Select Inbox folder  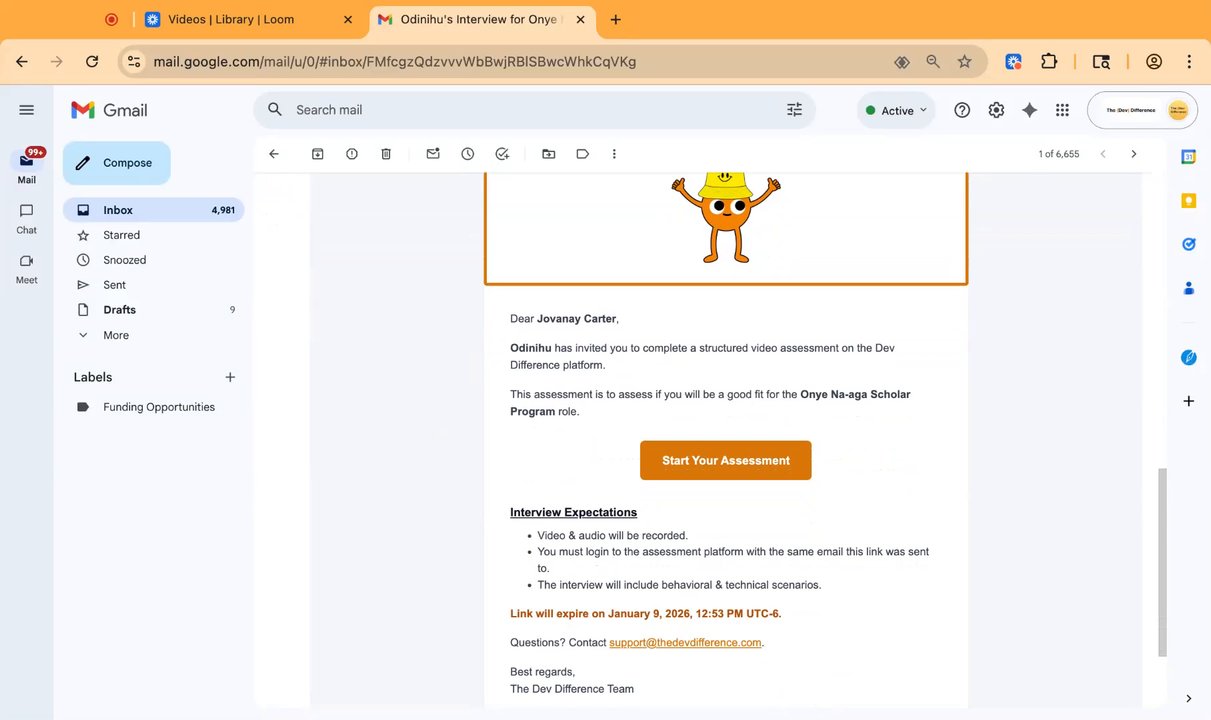point(154,210)
